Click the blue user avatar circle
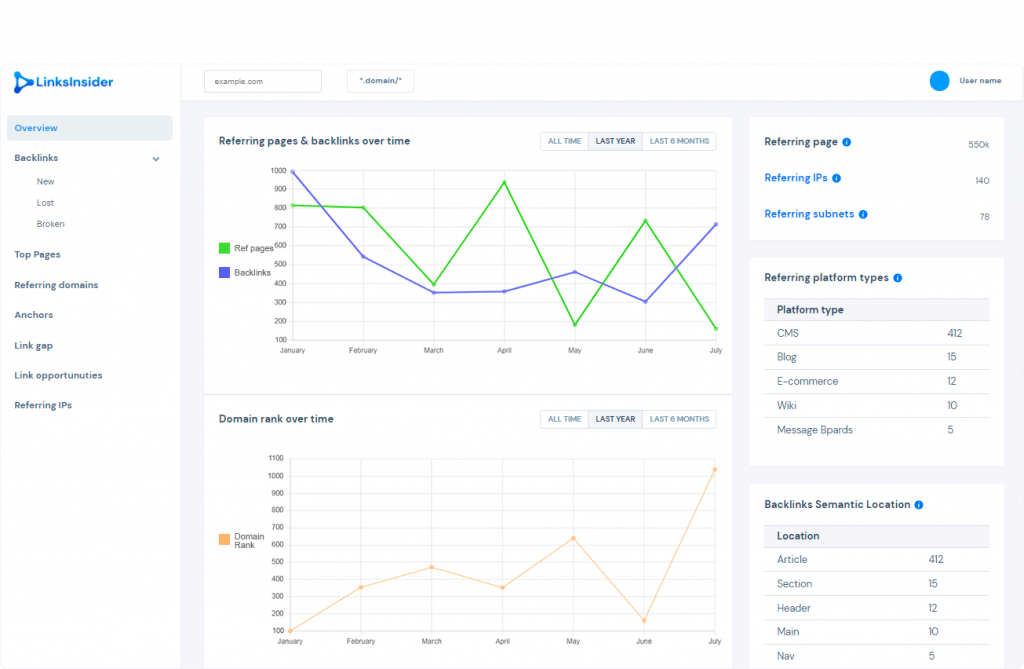This screenshot has width=1024, height=669. coord(939,81)
